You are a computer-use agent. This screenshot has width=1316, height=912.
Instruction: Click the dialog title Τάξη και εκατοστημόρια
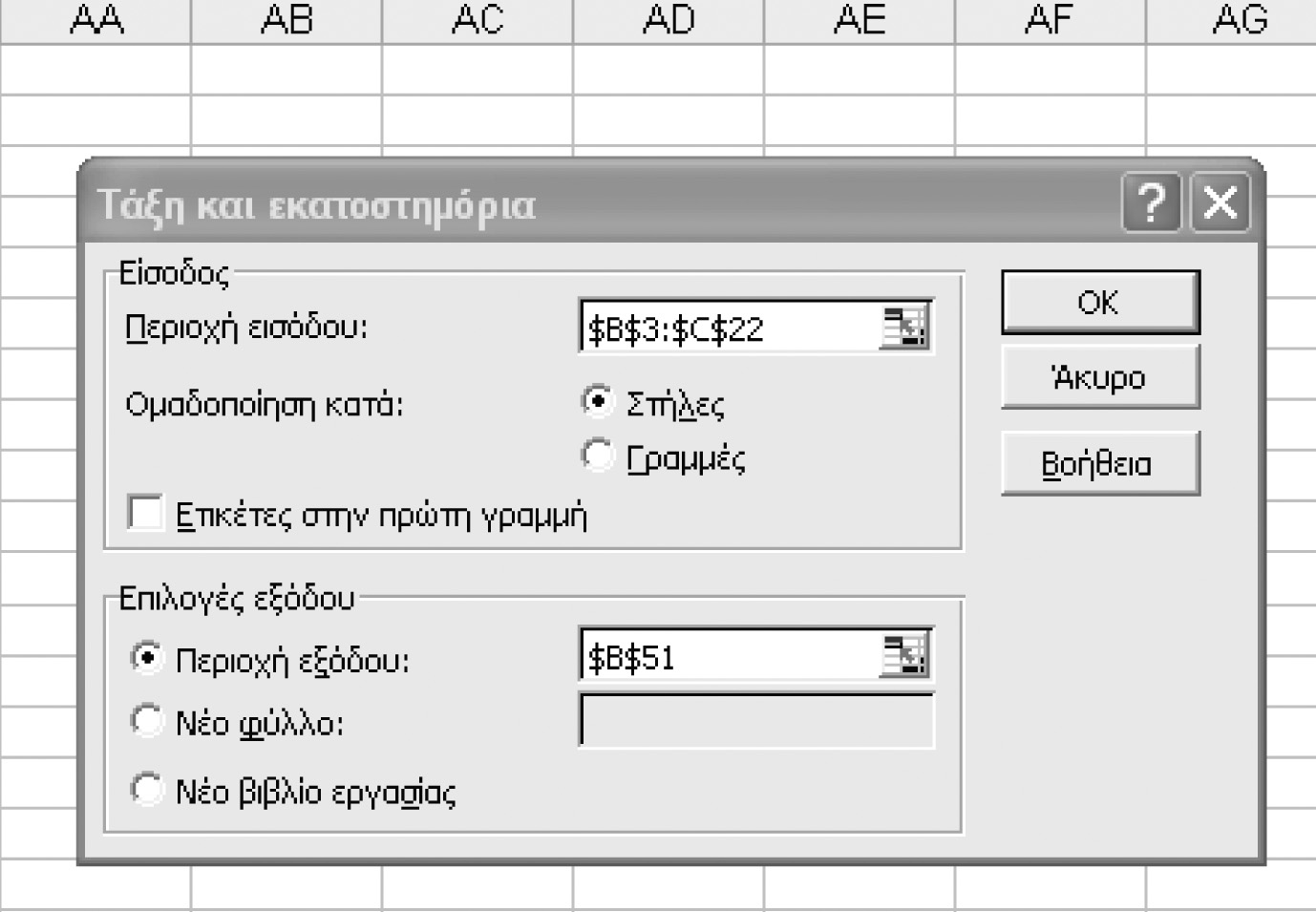pos(316,205)
